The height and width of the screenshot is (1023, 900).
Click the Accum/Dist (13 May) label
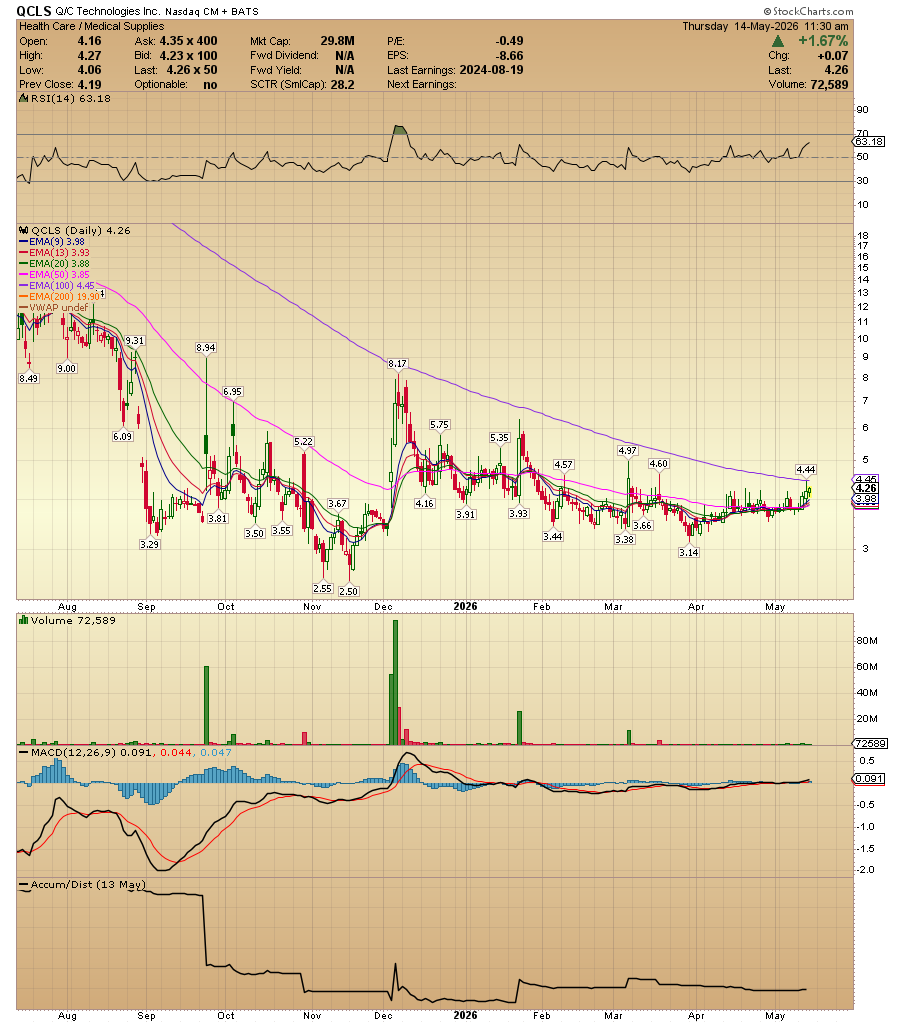click(88, 885)
